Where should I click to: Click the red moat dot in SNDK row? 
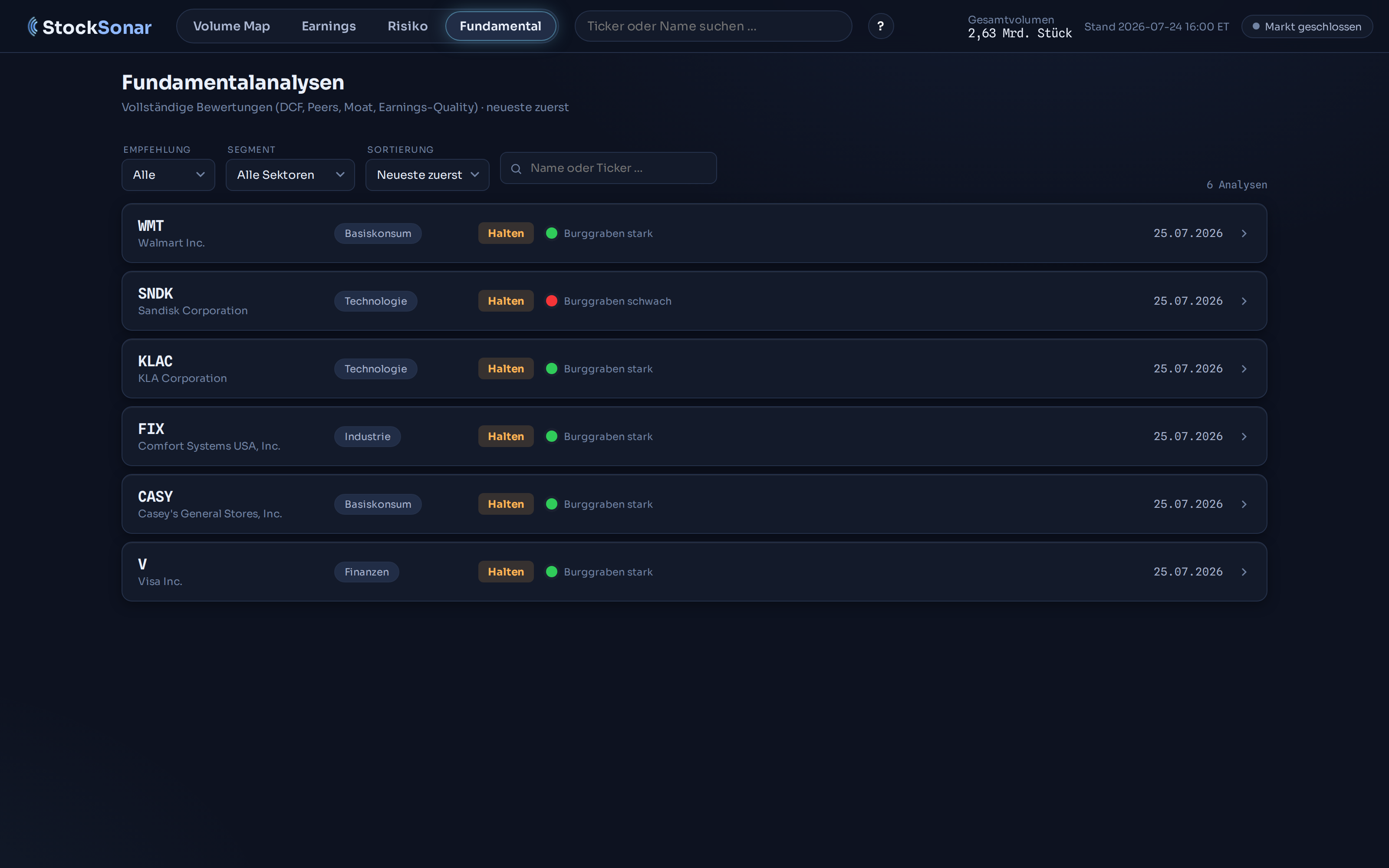(552, 301)
